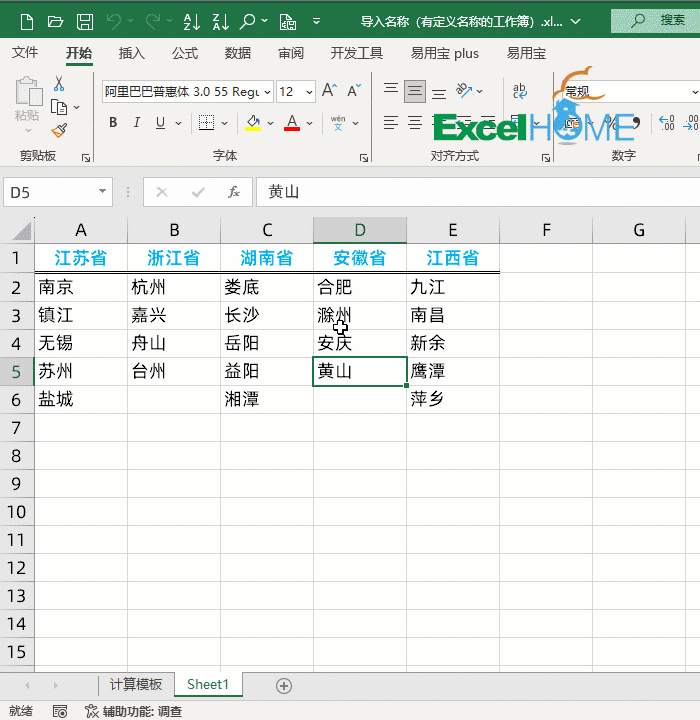This screenshot has width=700, height=720.
Task: Click the print preview icon in quick access
Action: point(288,22)
